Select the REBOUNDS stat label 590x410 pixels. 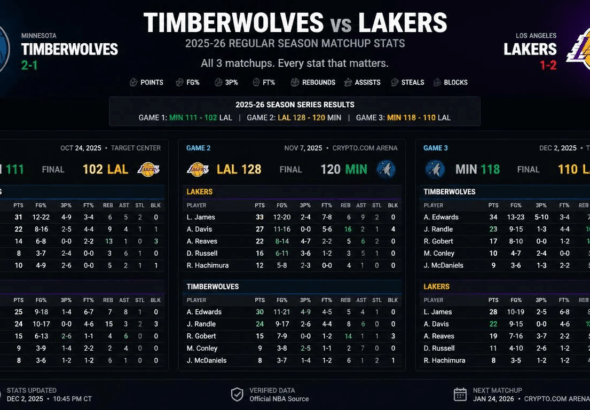(319, 82)
